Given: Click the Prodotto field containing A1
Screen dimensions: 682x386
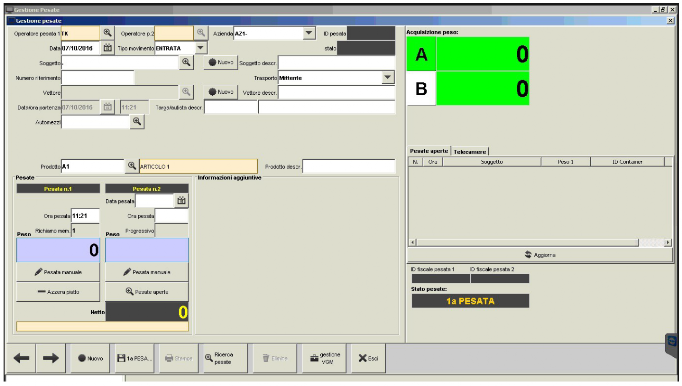Looking at the screenshot, I should click(93, 166).
